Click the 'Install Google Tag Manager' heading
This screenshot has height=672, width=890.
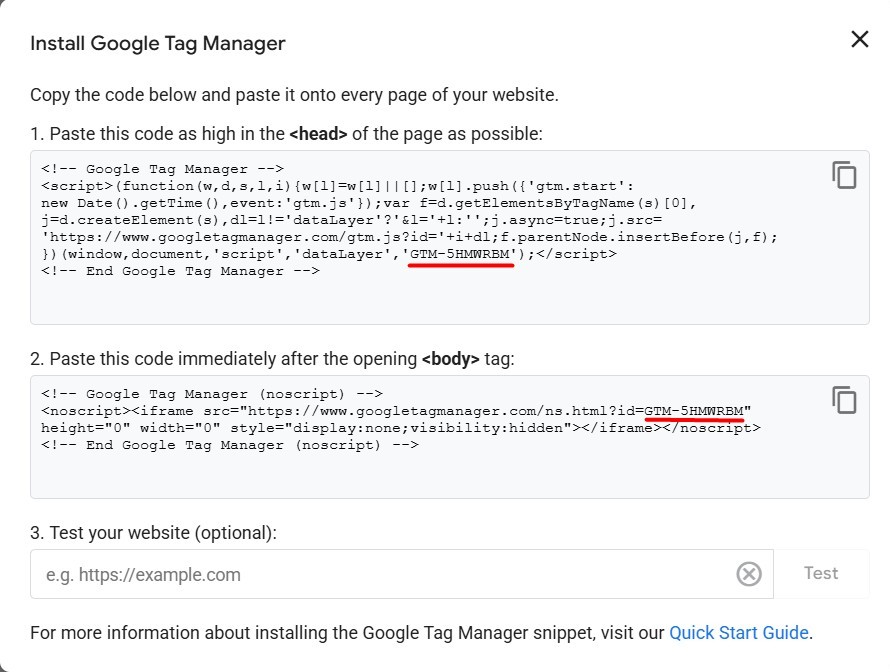(x=158, y=44)
